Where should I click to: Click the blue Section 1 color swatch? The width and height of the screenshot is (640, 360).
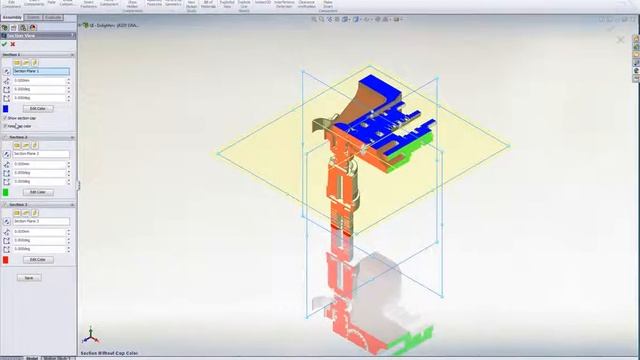(x=6, y=109)
